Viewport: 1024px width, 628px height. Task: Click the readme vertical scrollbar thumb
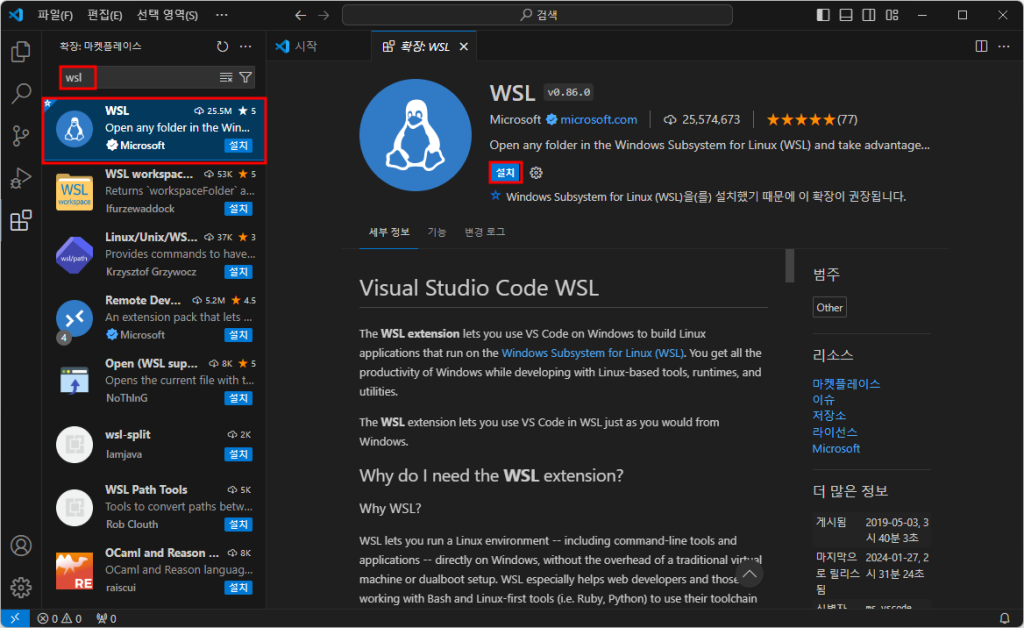click(790, 266)
